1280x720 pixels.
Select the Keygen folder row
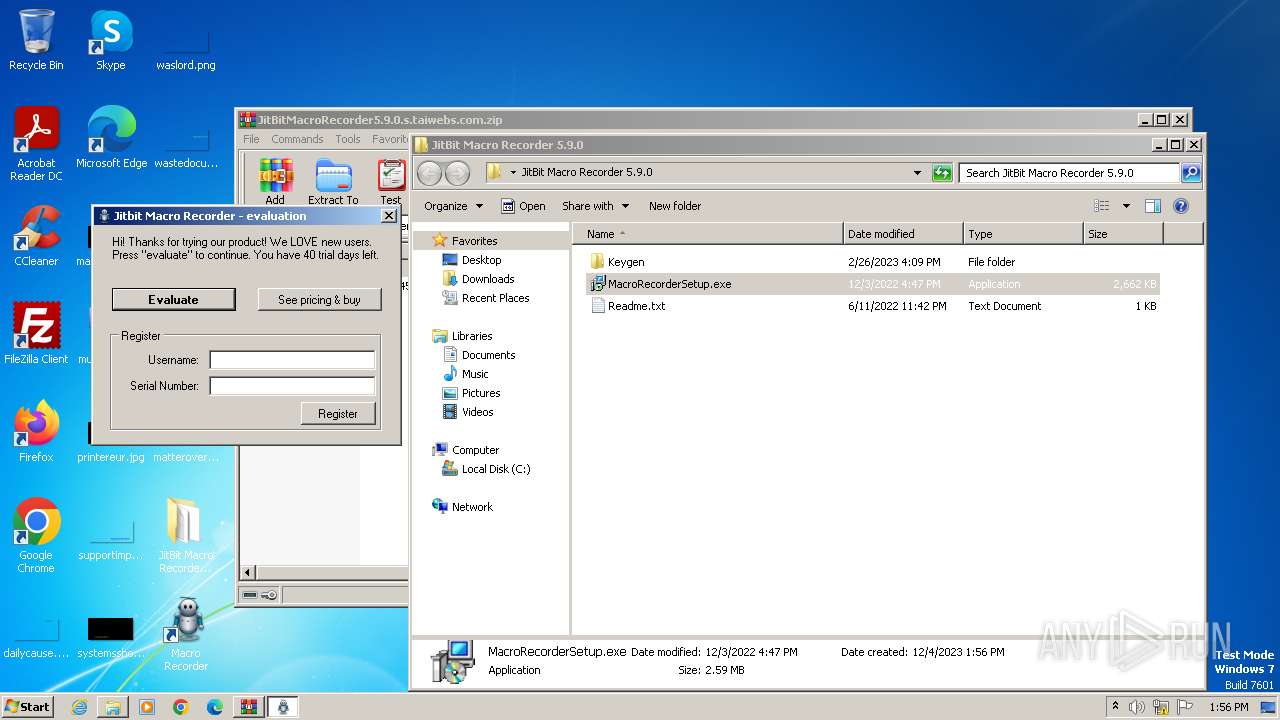(873, 262)
